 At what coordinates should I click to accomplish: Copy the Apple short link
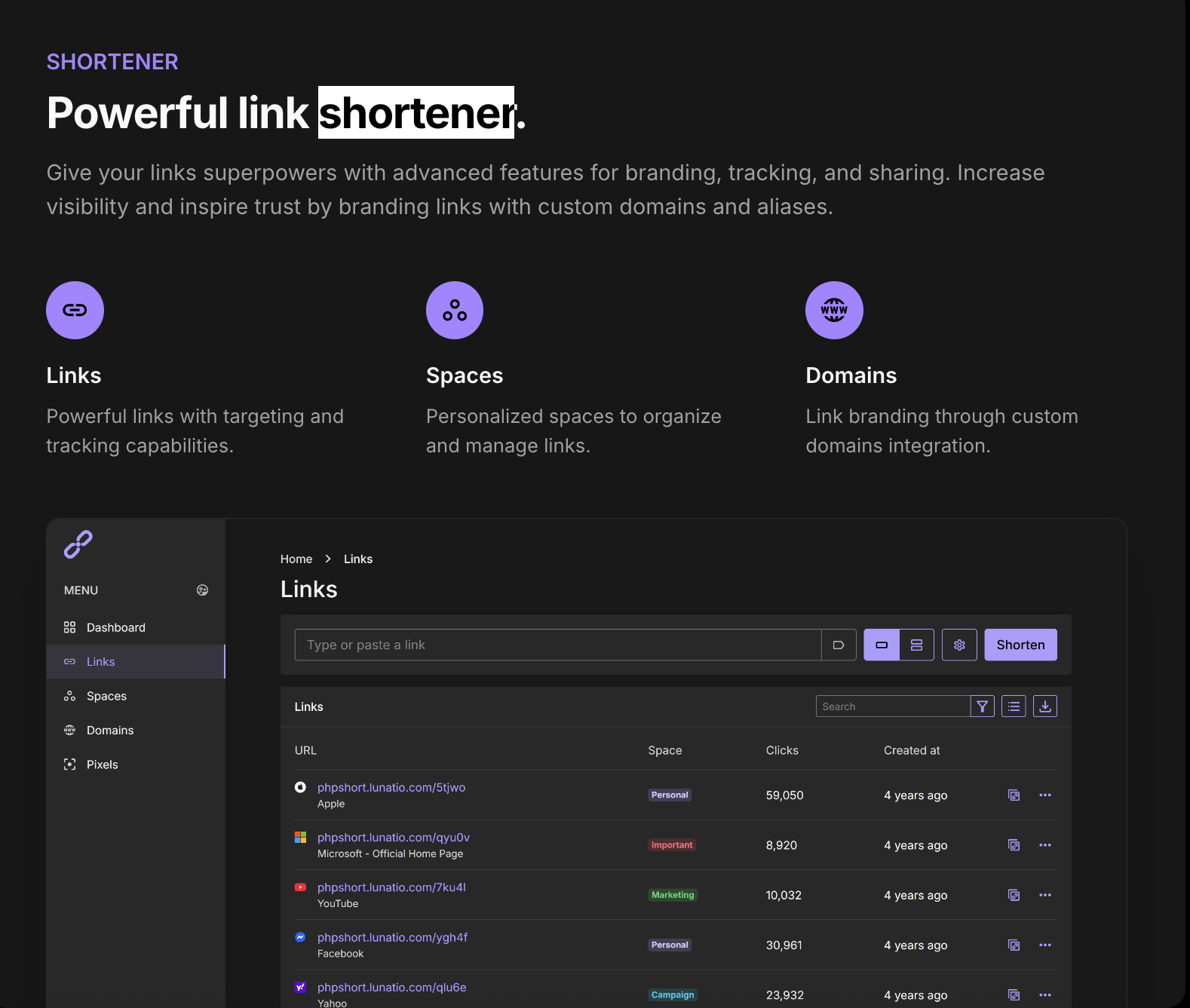[x=1014, y=795]
